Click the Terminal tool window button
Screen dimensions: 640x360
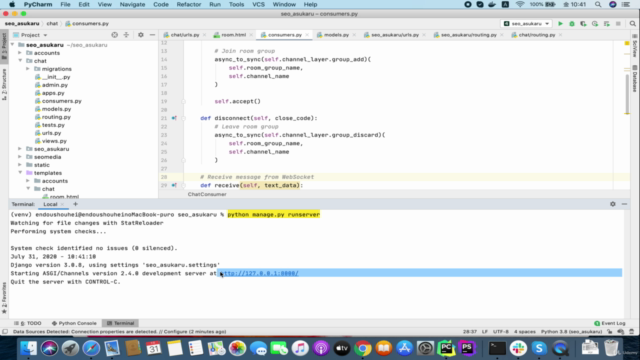[120, 323]
